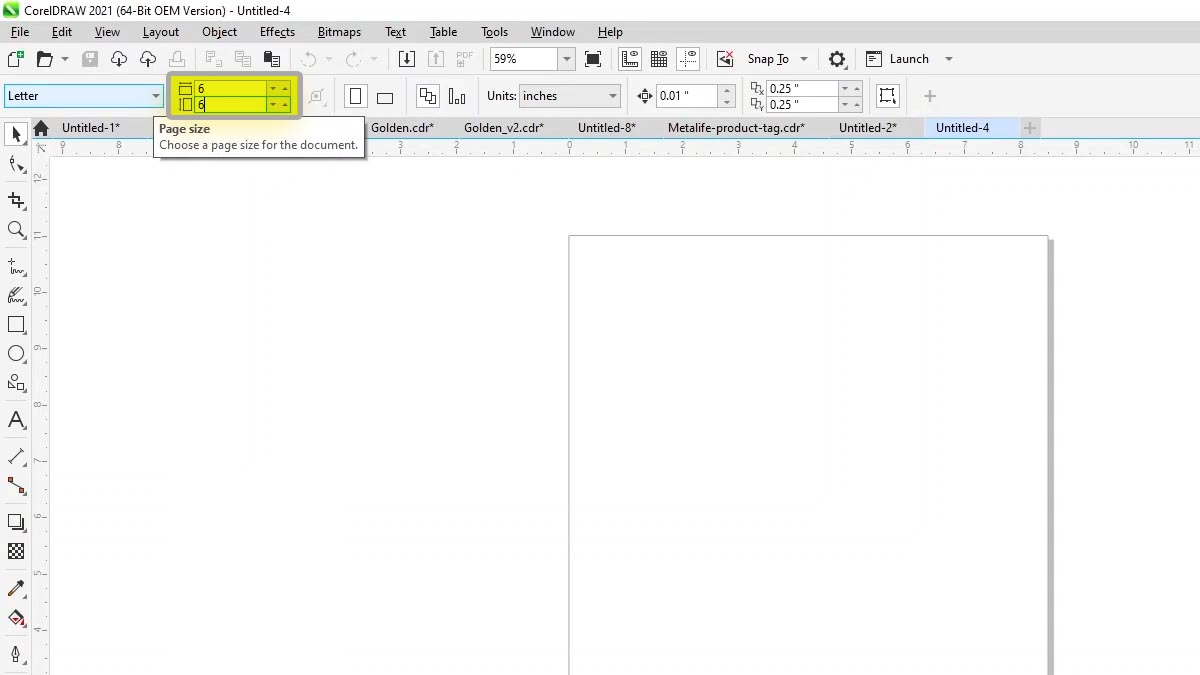Image resolution: width=1200 pixels, height=675 pixels.
Task: Choose the Rectangle tool
Action: (16, 324)
